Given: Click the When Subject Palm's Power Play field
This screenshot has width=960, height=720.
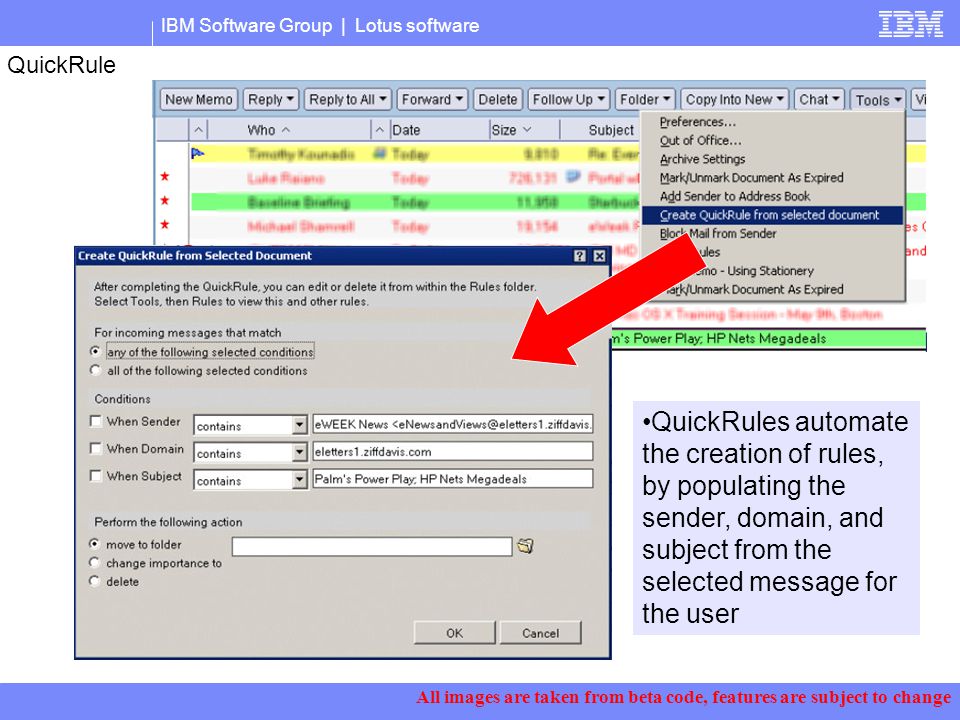Looking at the screenshot, I should 452,479.
